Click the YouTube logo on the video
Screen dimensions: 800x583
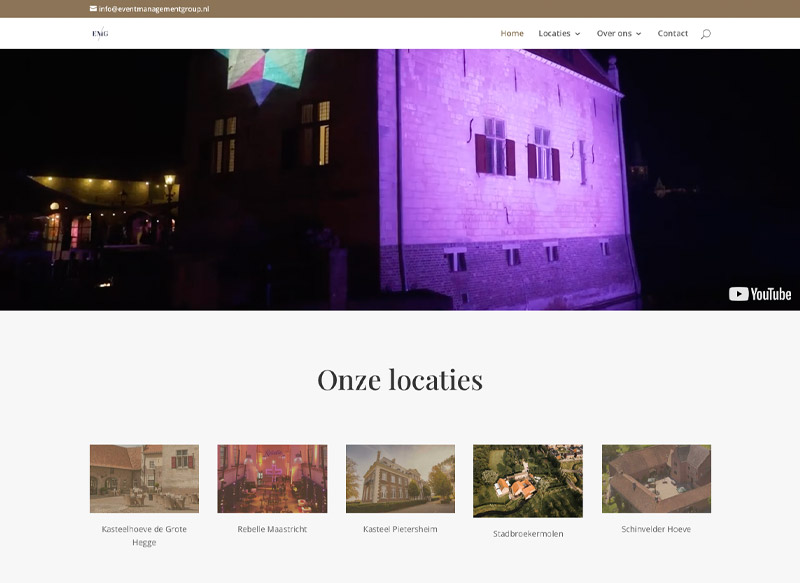click(760, 294)
